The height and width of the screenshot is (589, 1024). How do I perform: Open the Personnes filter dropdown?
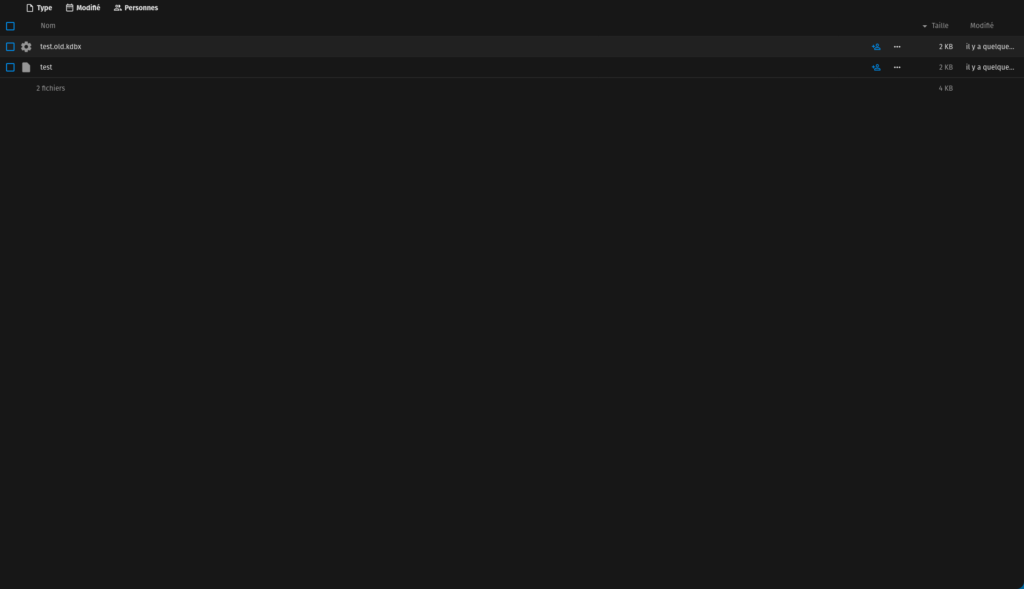pyautogui.click(x=136, y=8)
